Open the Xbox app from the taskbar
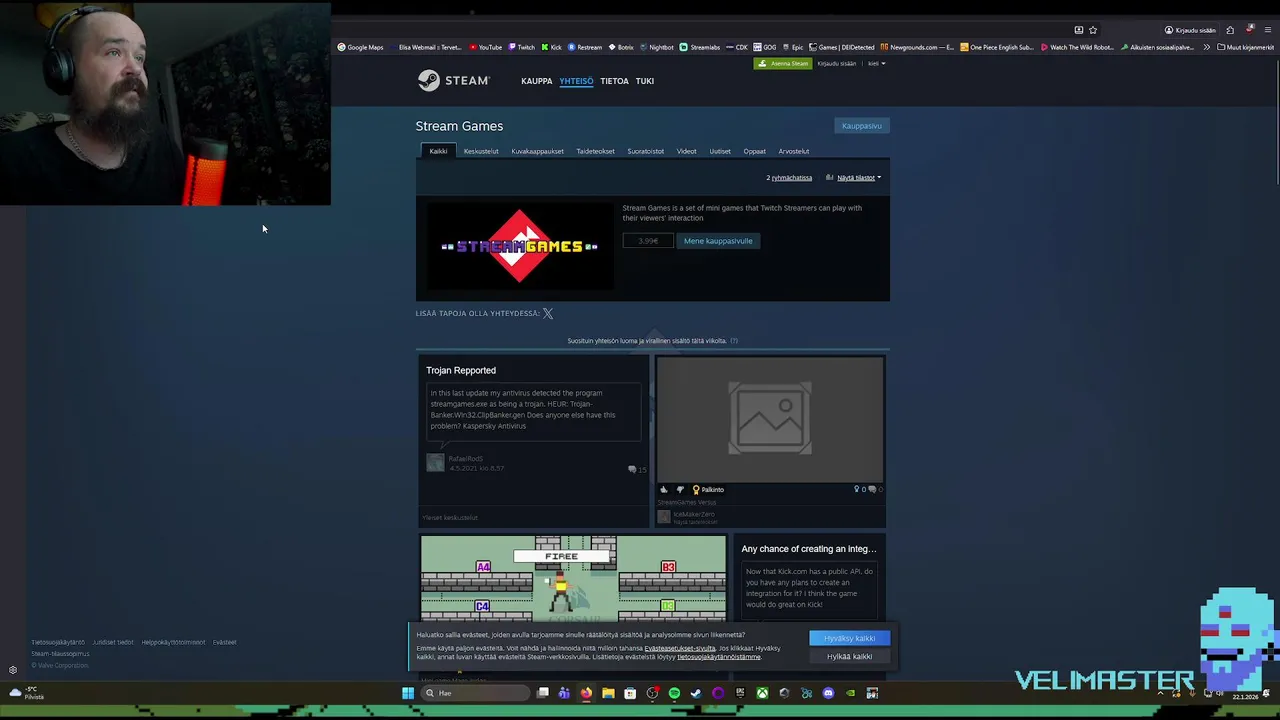The width and height of the screenshot is (1280, 720). pos(762,693)
